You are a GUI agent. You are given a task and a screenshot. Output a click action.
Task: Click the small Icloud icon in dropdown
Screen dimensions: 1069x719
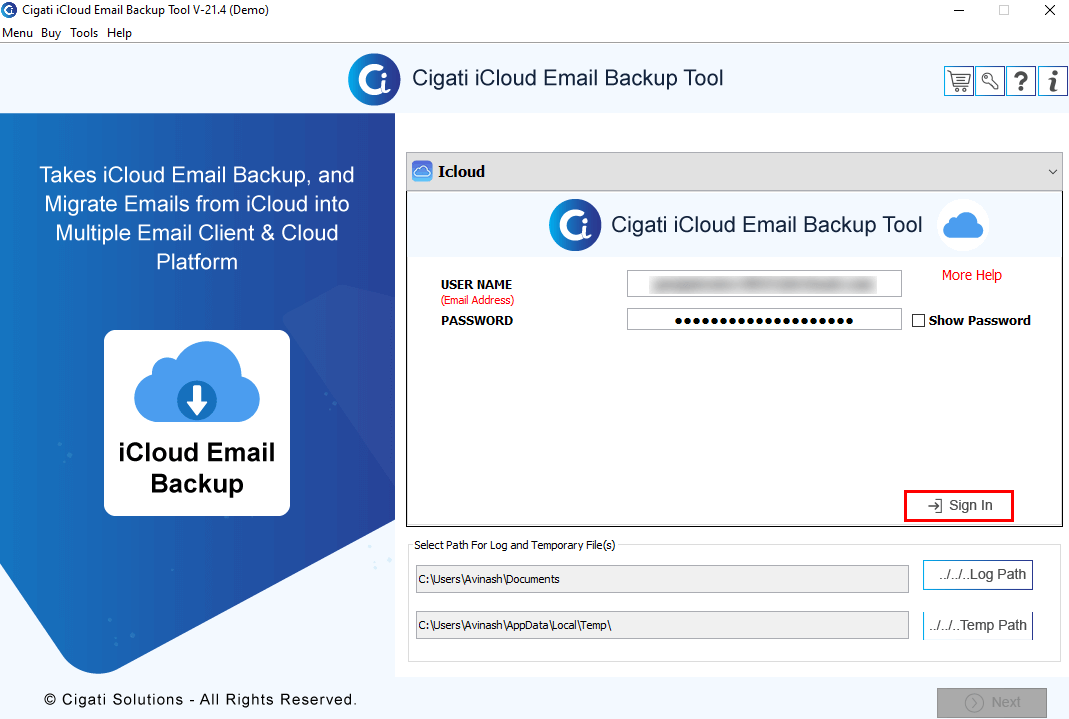tap(422, 171)
